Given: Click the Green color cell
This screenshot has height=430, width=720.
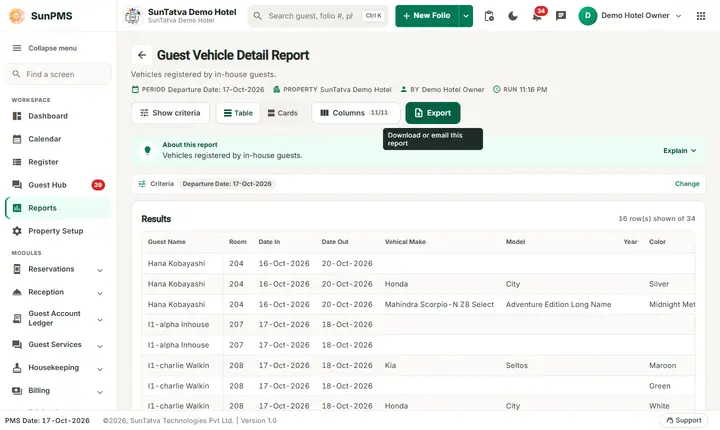Looking at the screenshot, I should pos(659,386).
